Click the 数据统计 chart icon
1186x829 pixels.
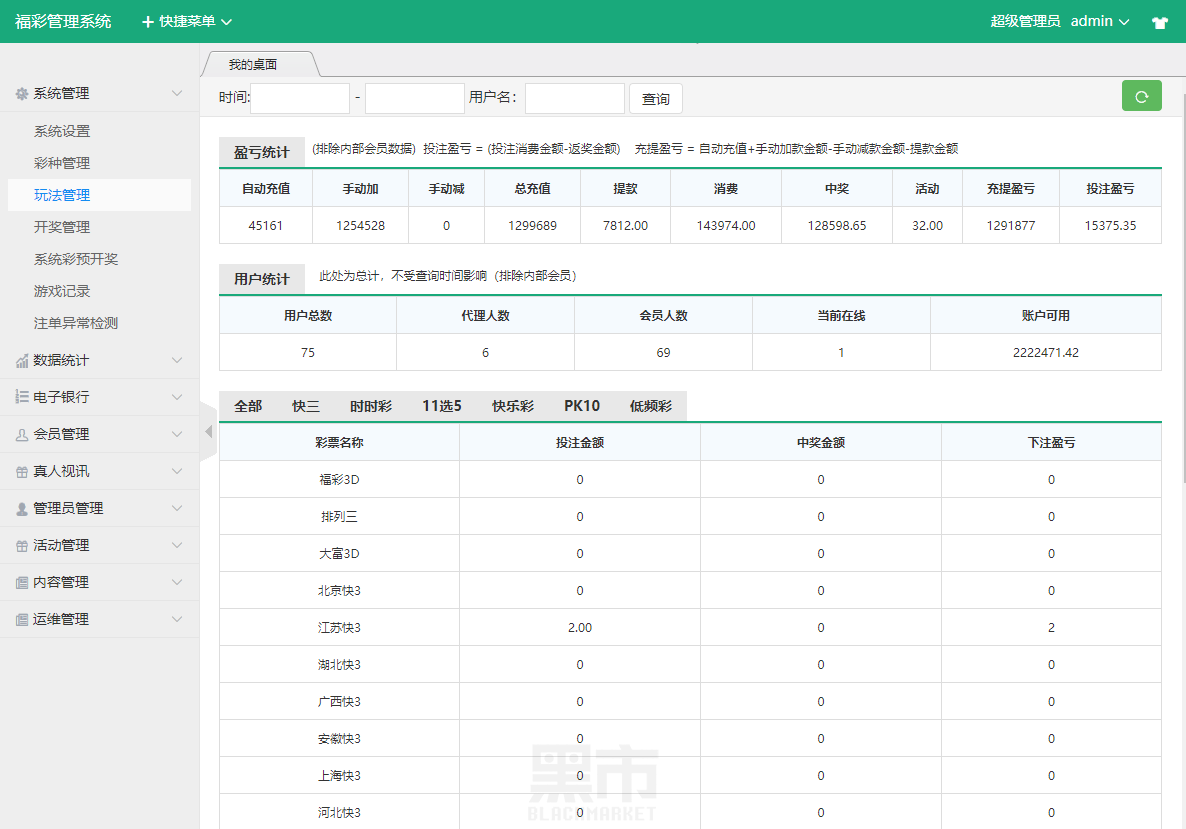[22, 360]
